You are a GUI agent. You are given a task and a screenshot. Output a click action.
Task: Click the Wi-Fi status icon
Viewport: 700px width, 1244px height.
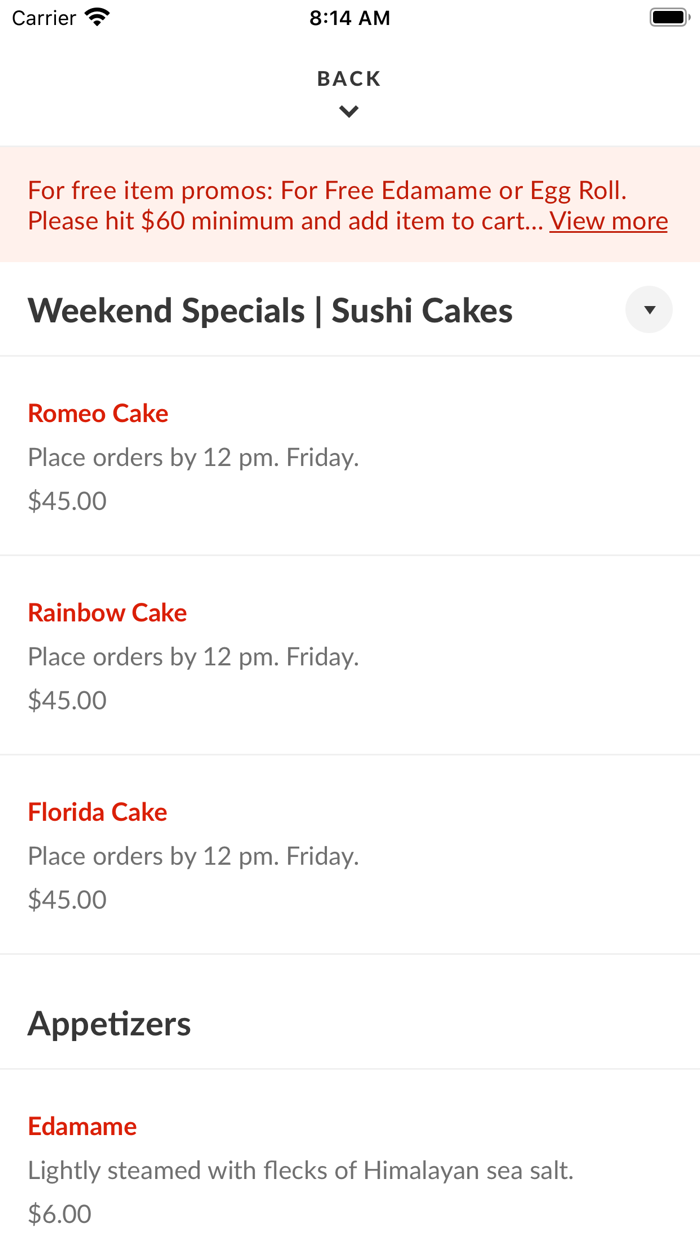coord(95,16)
